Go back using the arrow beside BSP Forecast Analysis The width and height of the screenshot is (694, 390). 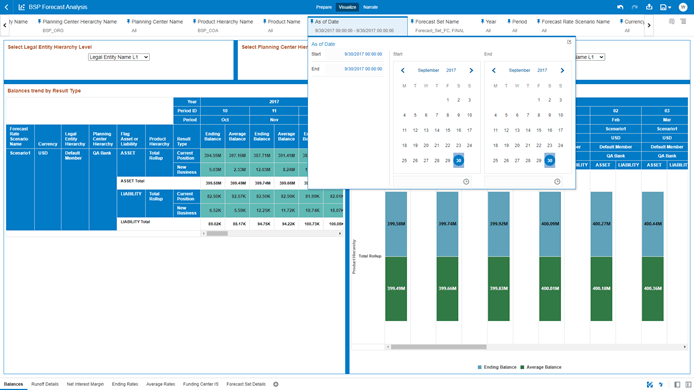[x=7, y=7]
